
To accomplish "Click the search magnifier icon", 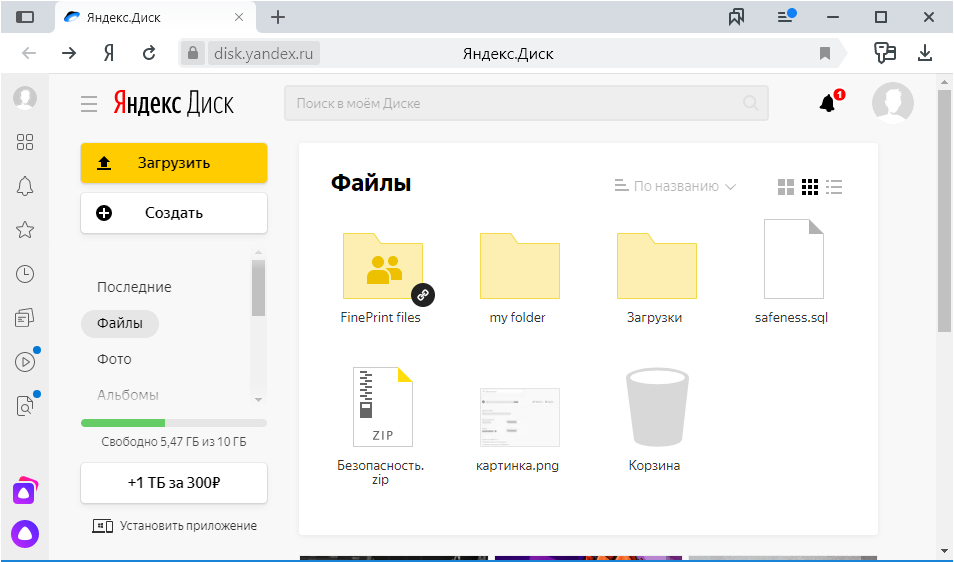I will tap(751, 103).
